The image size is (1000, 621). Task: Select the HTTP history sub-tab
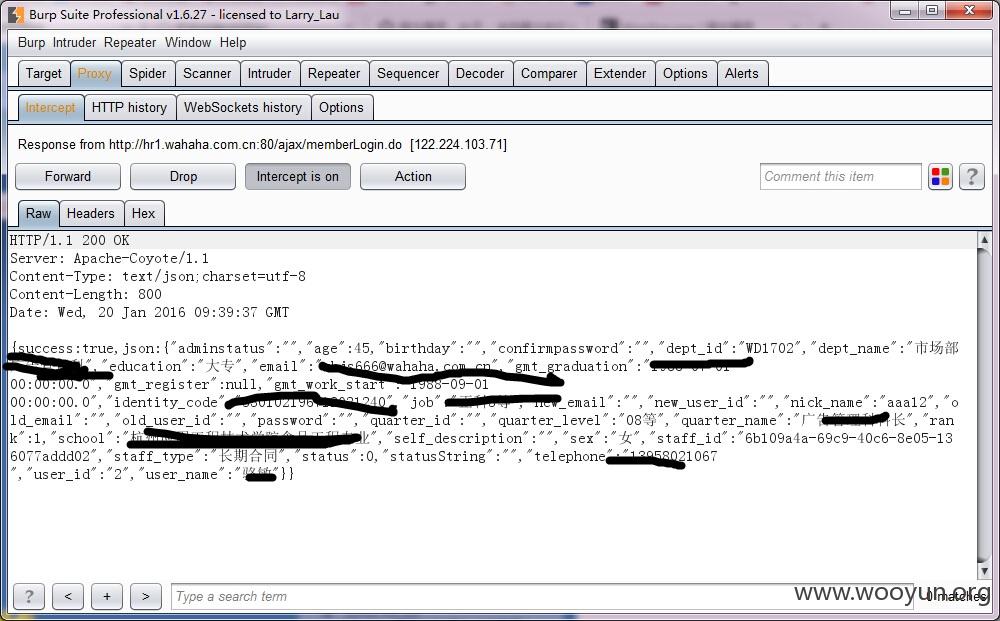coord(129,107)
